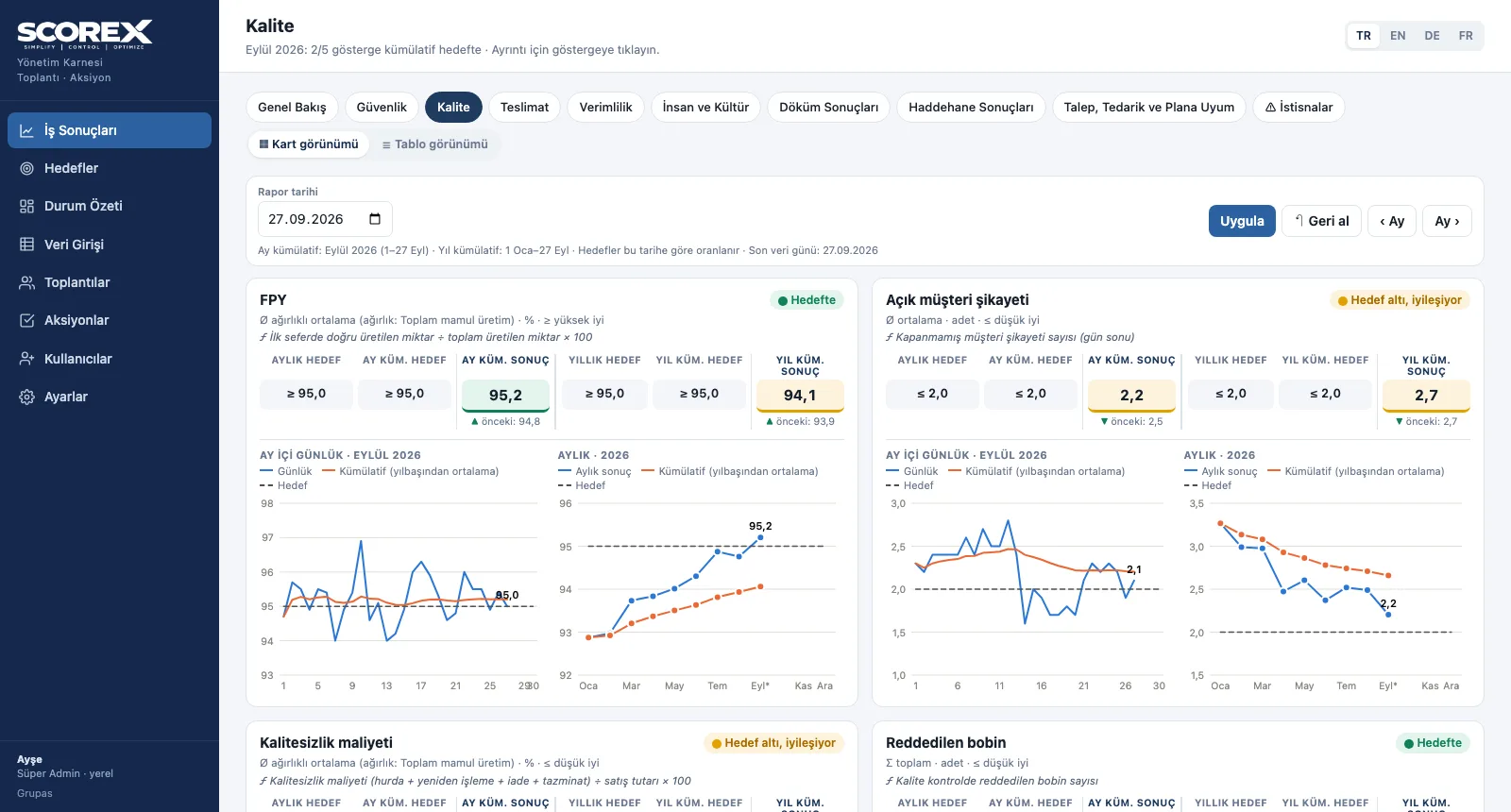The width and height of the screenshot is (1511, 812).
Task: Click the Toplantılar people icon
Action: (26, 282)
